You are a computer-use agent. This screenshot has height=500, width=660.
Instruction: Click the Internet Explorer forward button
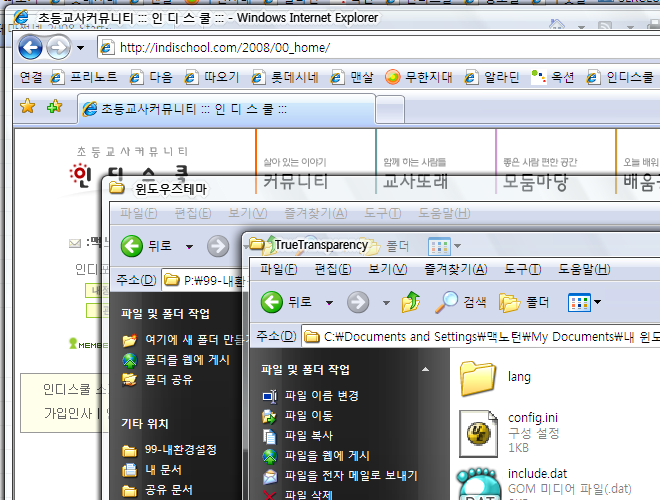[x=58, y=48]
